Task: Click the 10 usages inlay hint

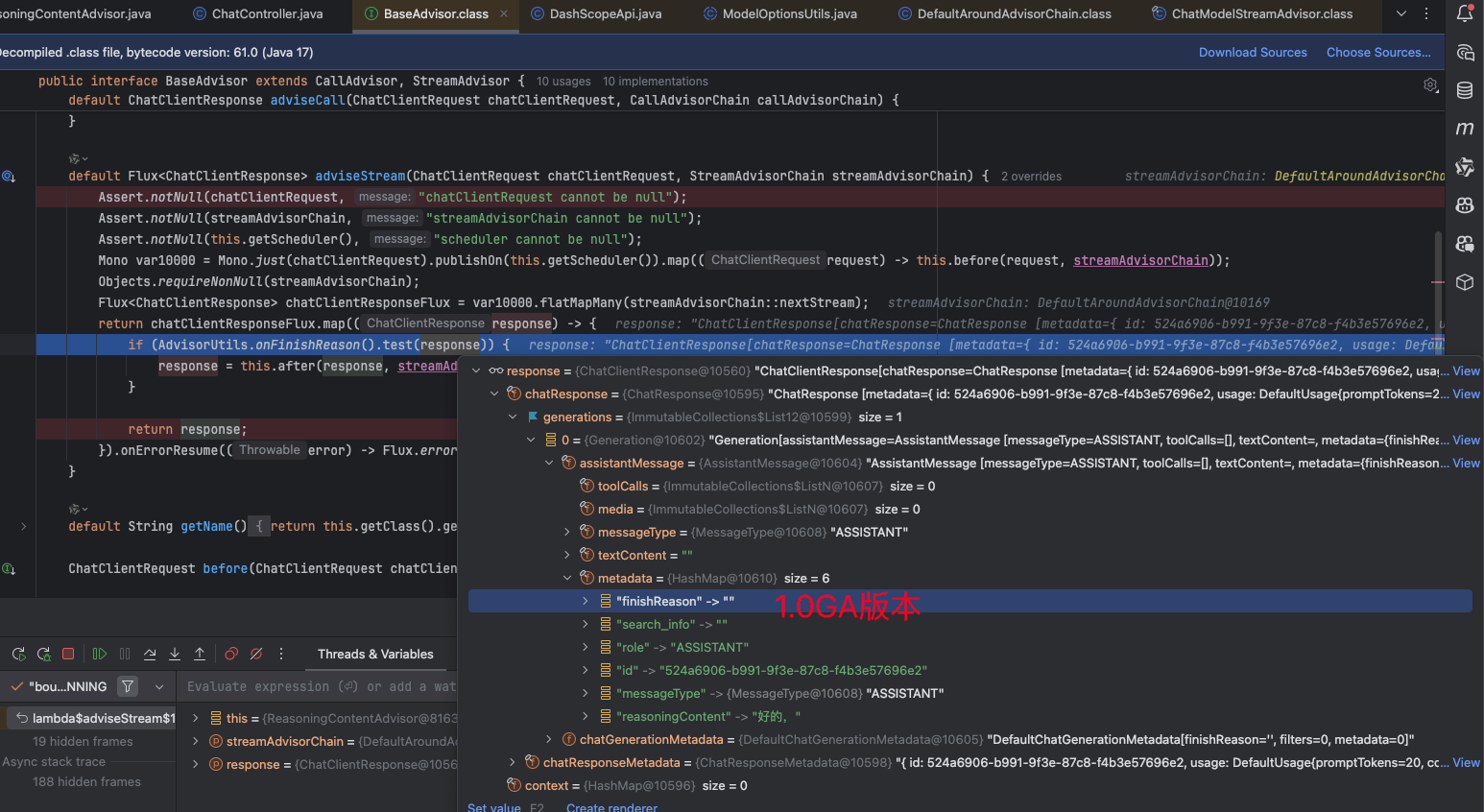Action: [563, 82]
